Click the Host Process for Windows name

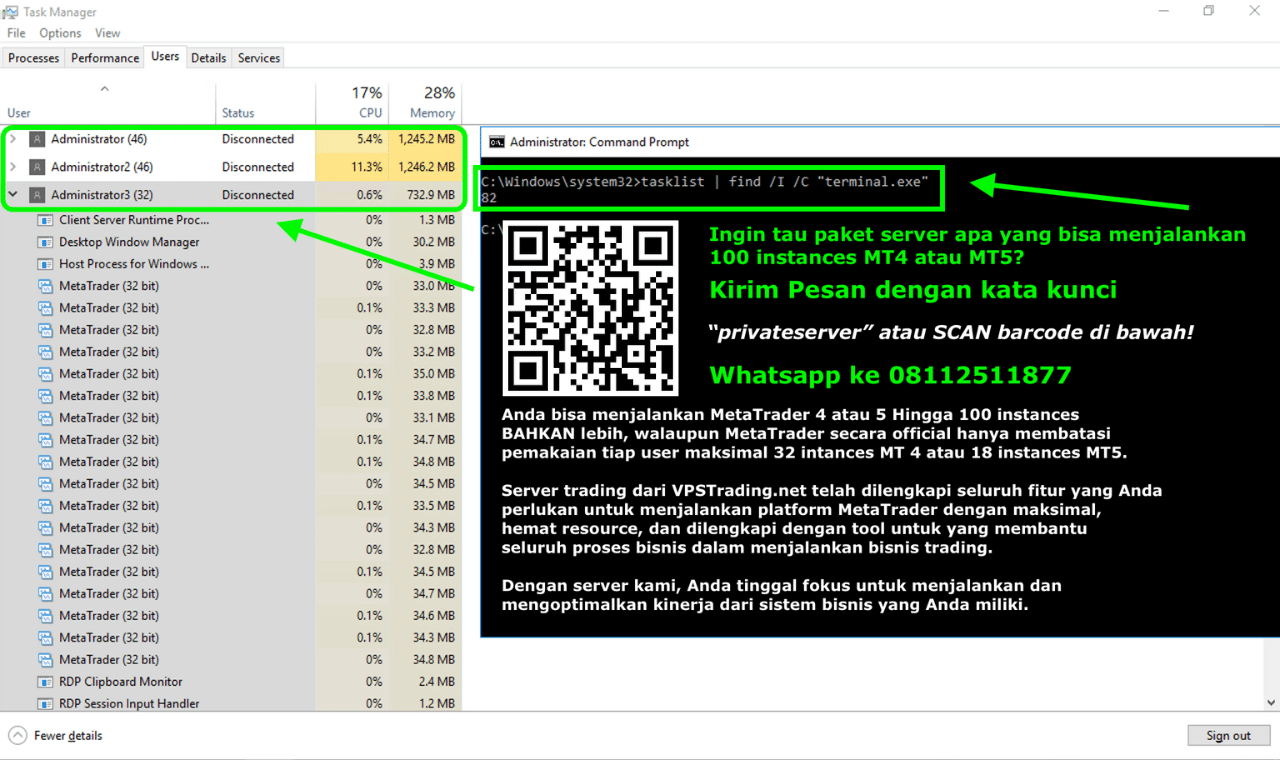pyautogui.click(x=134, y=264)
